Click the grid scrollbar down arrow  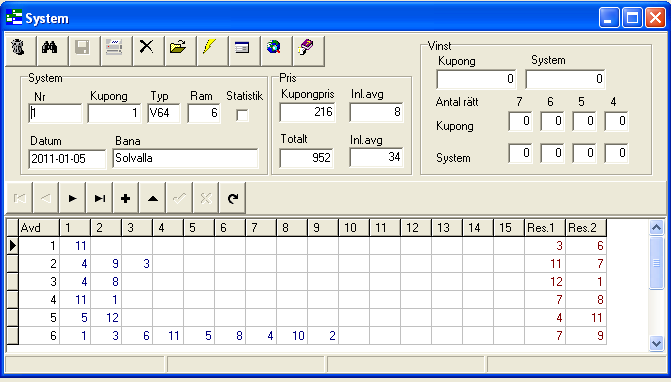tap(656, 343)
